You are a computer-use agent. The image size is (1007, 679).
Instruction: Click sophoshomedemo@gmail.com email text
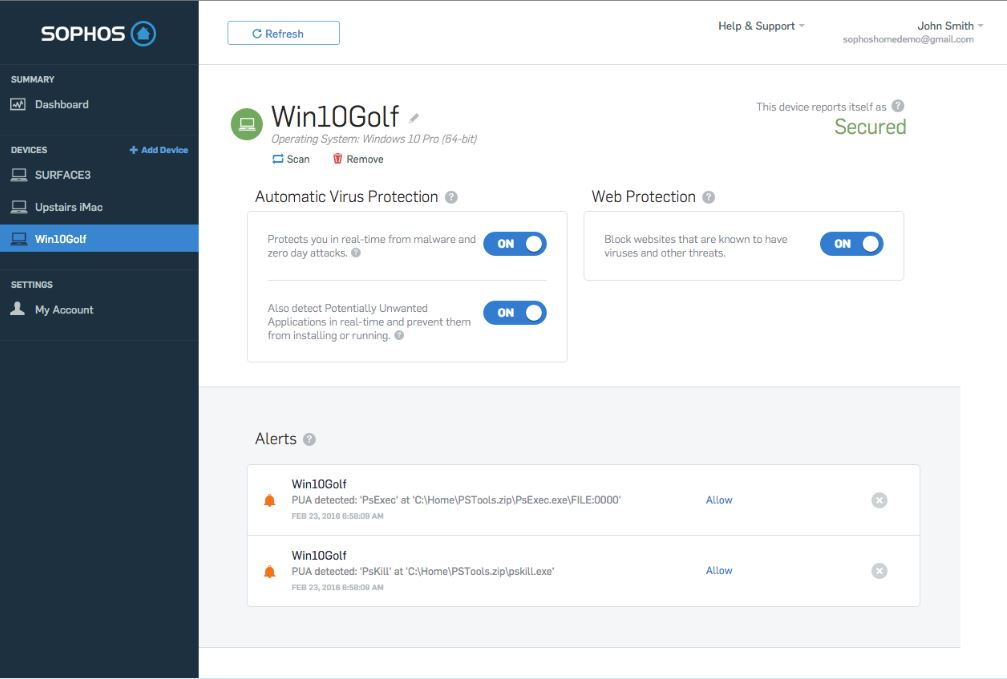pyautogui.click(x=908, y=40)
